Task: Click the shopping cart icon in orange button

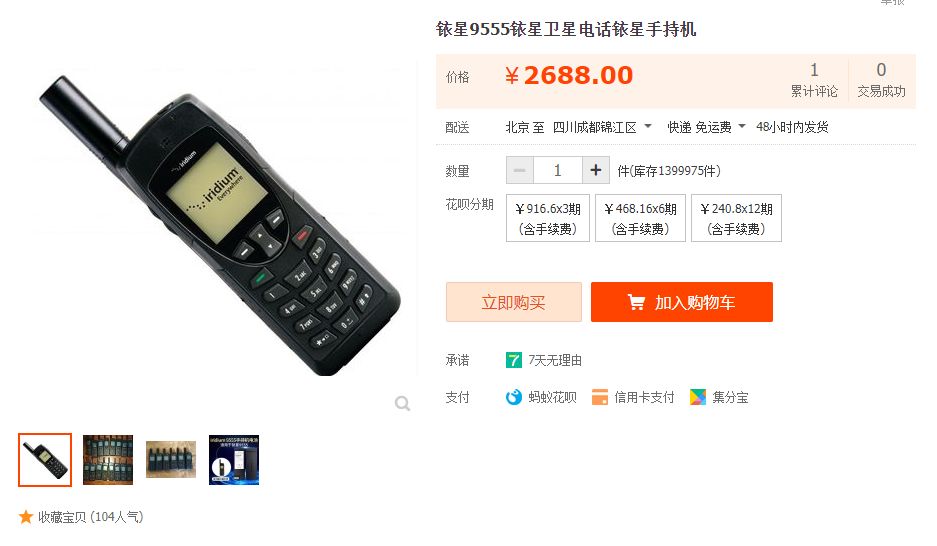Action: (636, 302)
